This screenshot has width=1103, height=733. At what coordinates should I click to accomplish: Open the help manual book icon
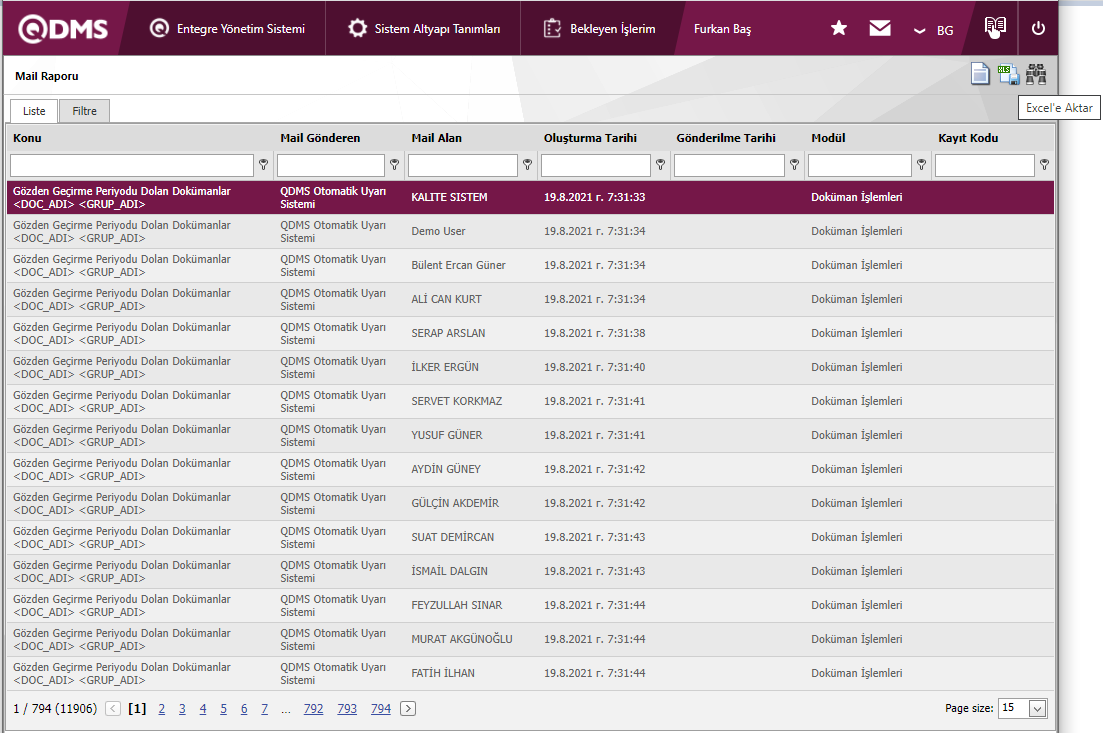994,28
